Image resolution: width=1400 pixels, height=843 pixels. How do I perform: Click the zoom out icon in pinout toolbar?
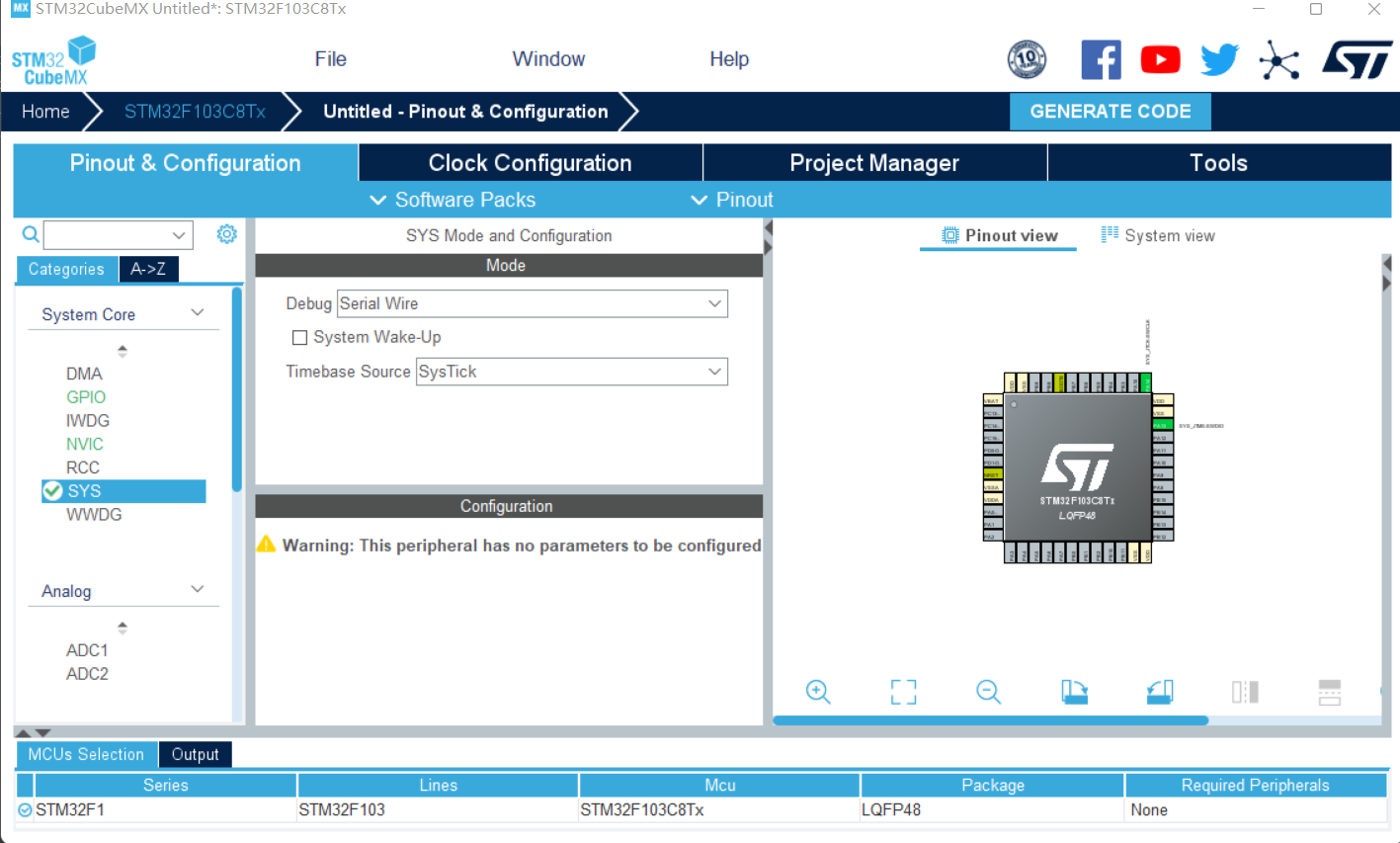pos(988,692)
